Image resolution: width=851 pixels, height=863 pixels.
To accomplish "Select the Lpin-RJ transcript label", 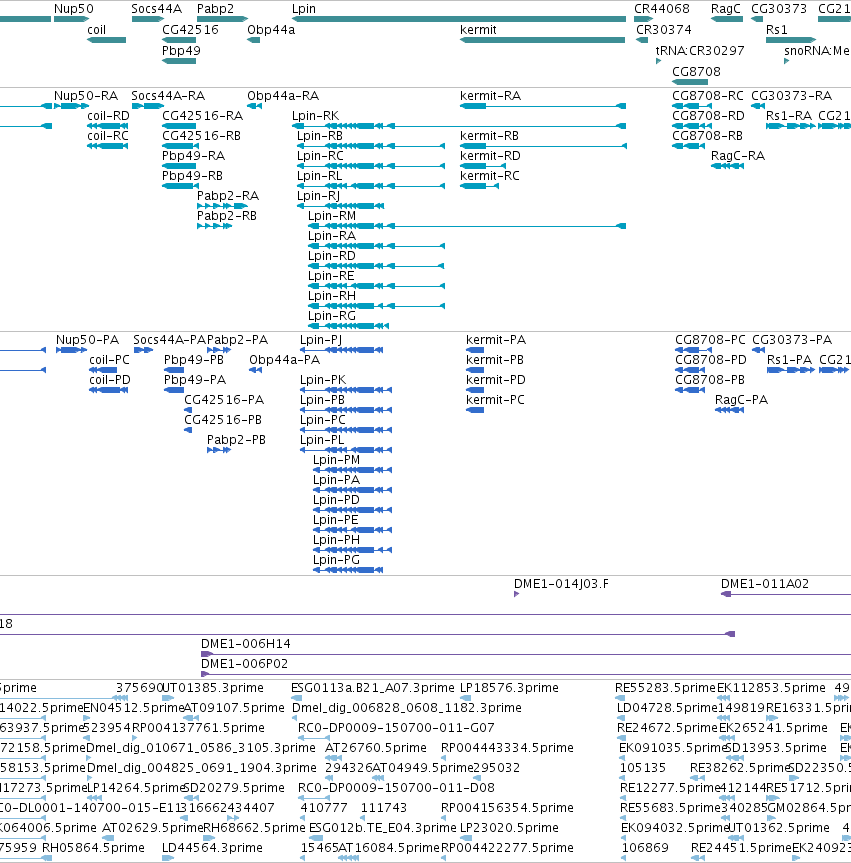I will click(318, 195).
